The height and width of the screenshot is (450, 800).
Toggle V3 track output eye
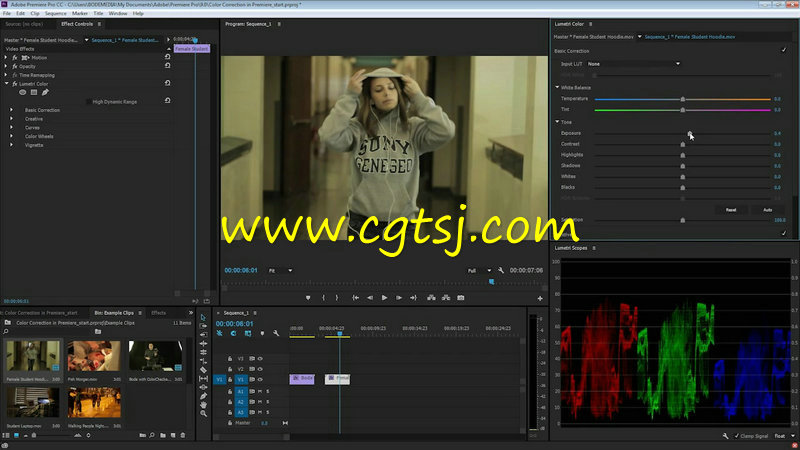pos(260,359)
